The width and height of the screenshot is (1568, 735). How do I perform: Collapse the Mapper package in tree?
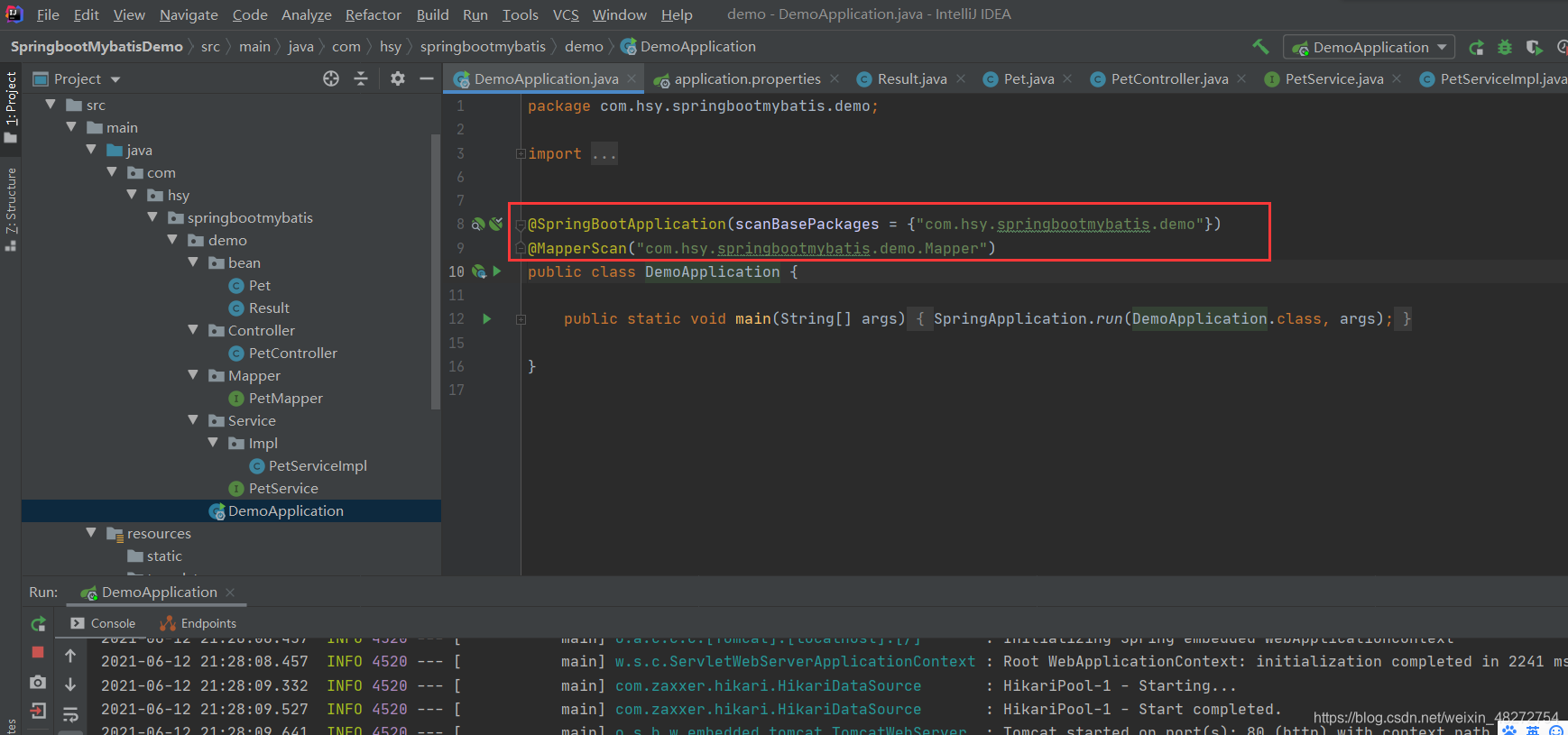193,375
